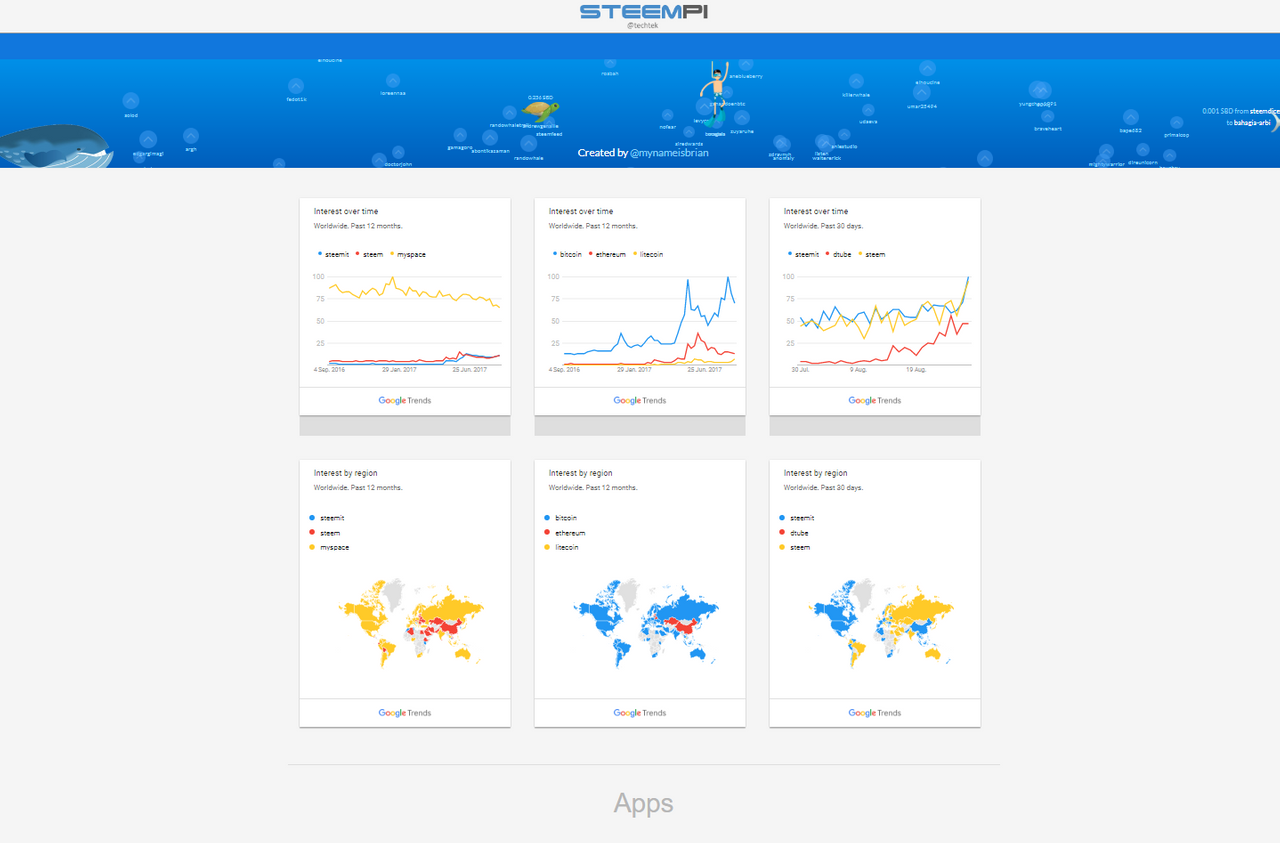The image size is (1280, 843).
Task: Click the world map in myspace region card
Action: point(412,622)
